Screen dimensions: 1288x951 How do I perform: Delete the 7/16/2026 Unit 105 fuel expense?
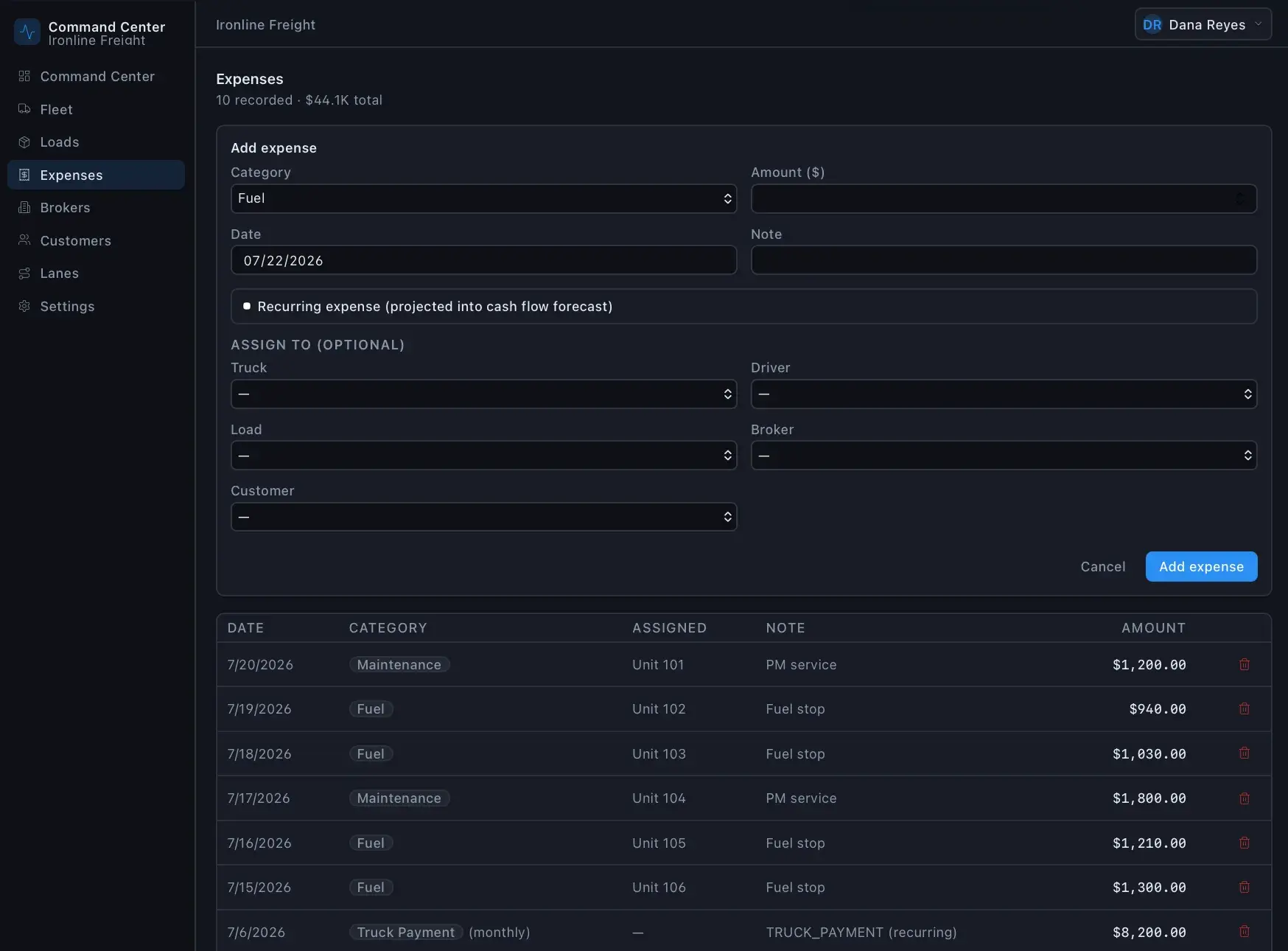[x=1245, y=843]
